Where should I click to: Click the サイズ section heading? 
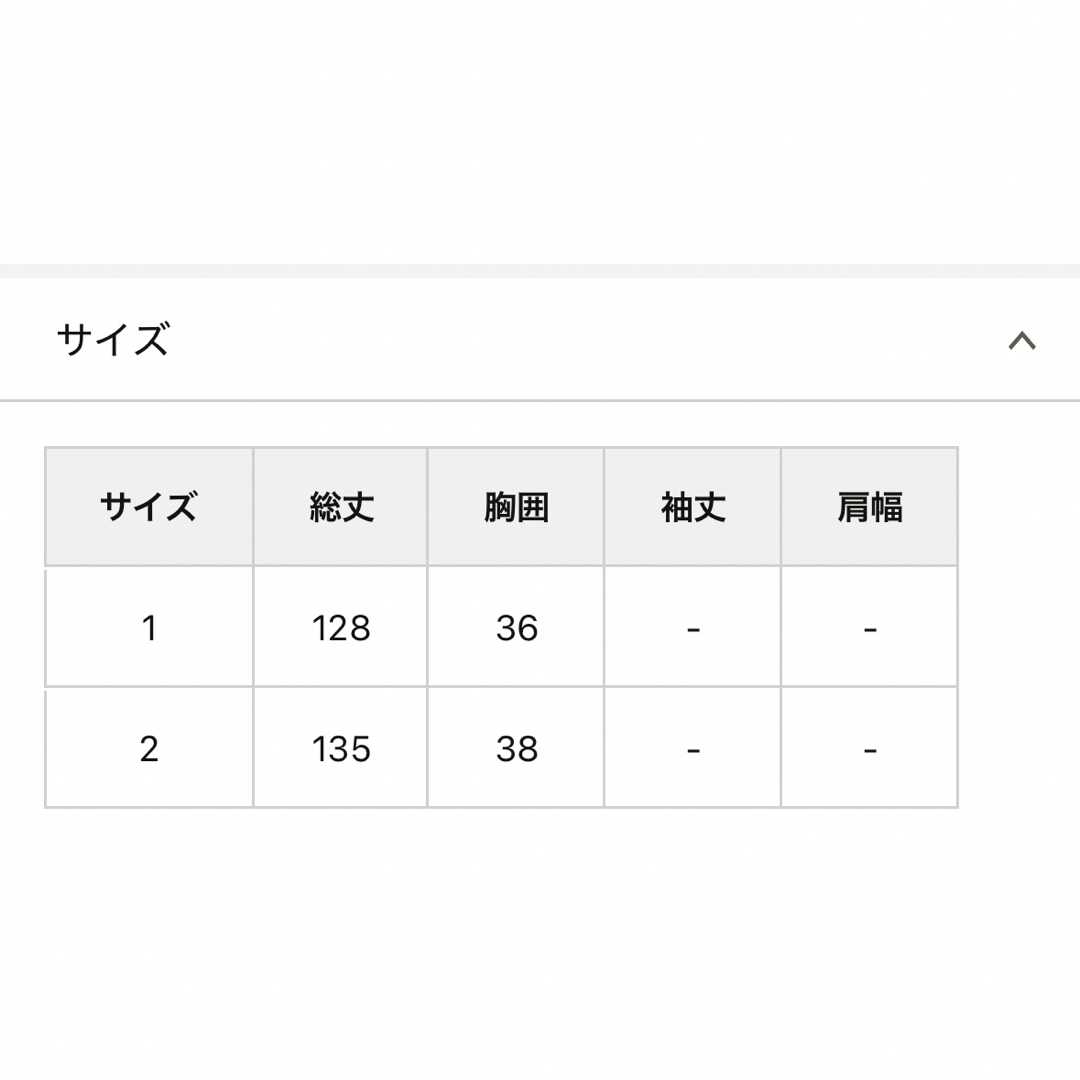(113, 340)
